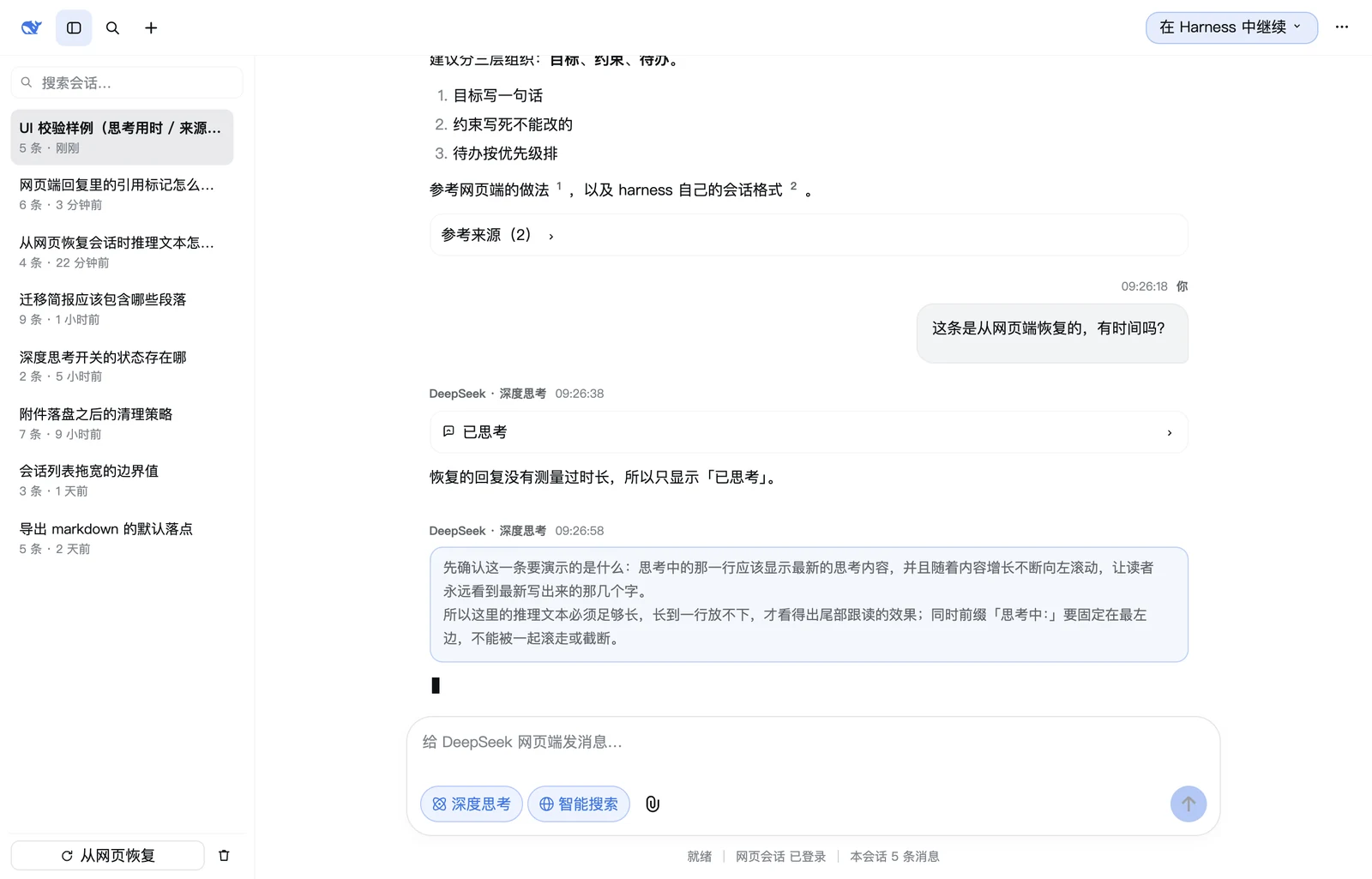1372x879 pixels.
Task: Click the message input 给 DeepSeek 网页端发消息
Action: 813,743
